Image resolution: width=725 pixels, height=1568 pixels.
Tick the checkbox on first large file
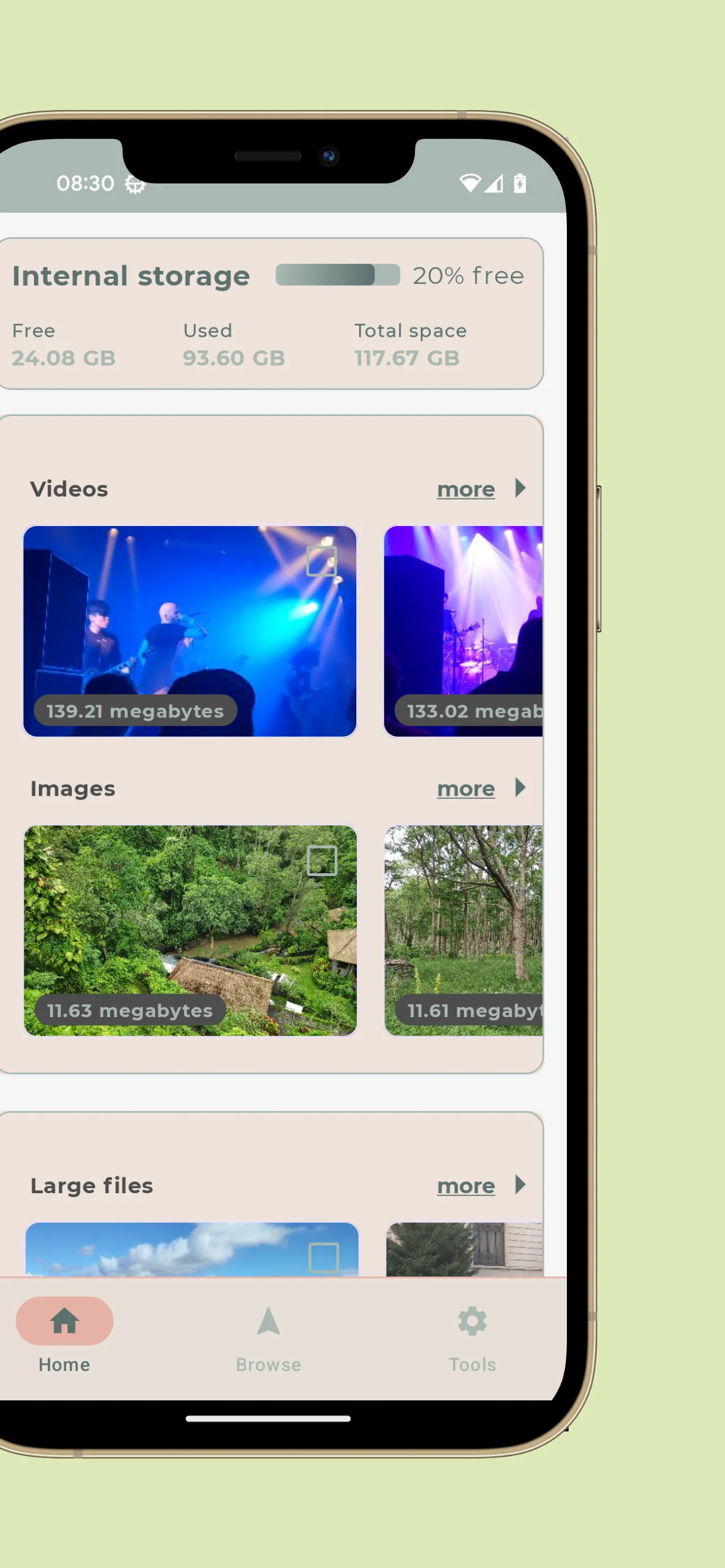[323, 1258]
